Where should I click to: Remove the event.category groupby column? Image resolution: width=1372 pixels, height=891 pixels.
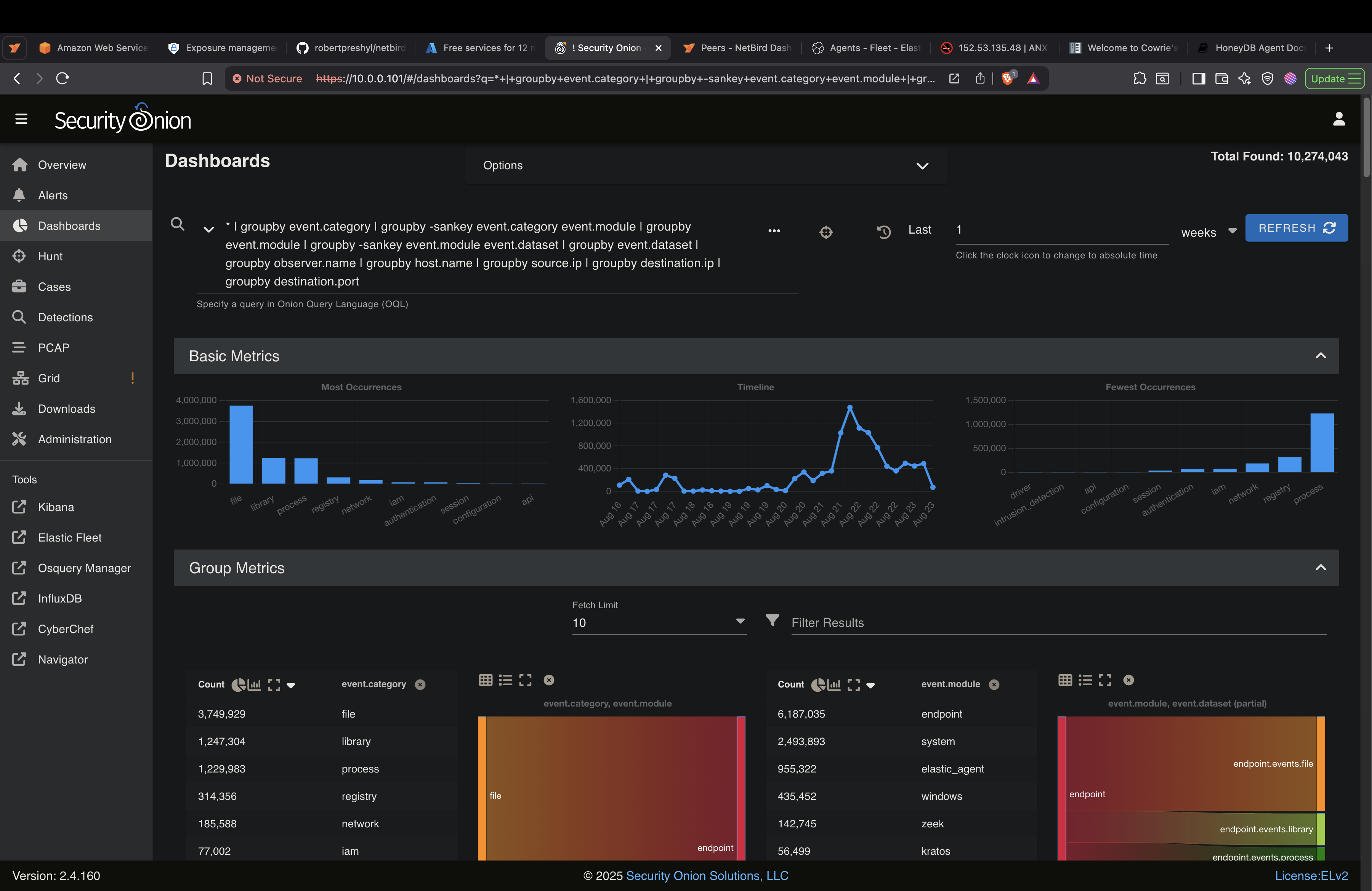pyautogui.click(x=420, y=685)
